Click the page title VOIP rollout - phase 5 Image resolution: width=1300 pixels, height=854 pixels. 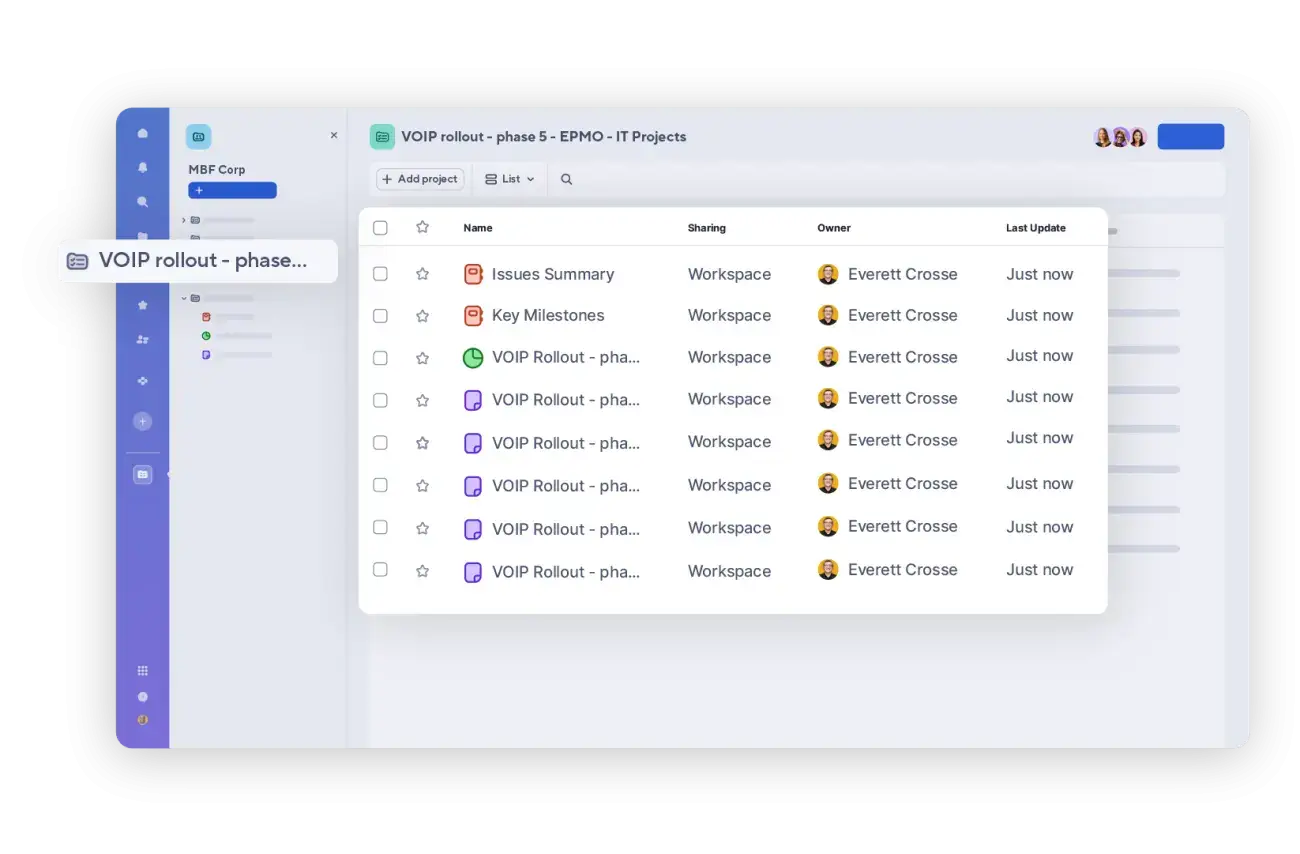544,137
